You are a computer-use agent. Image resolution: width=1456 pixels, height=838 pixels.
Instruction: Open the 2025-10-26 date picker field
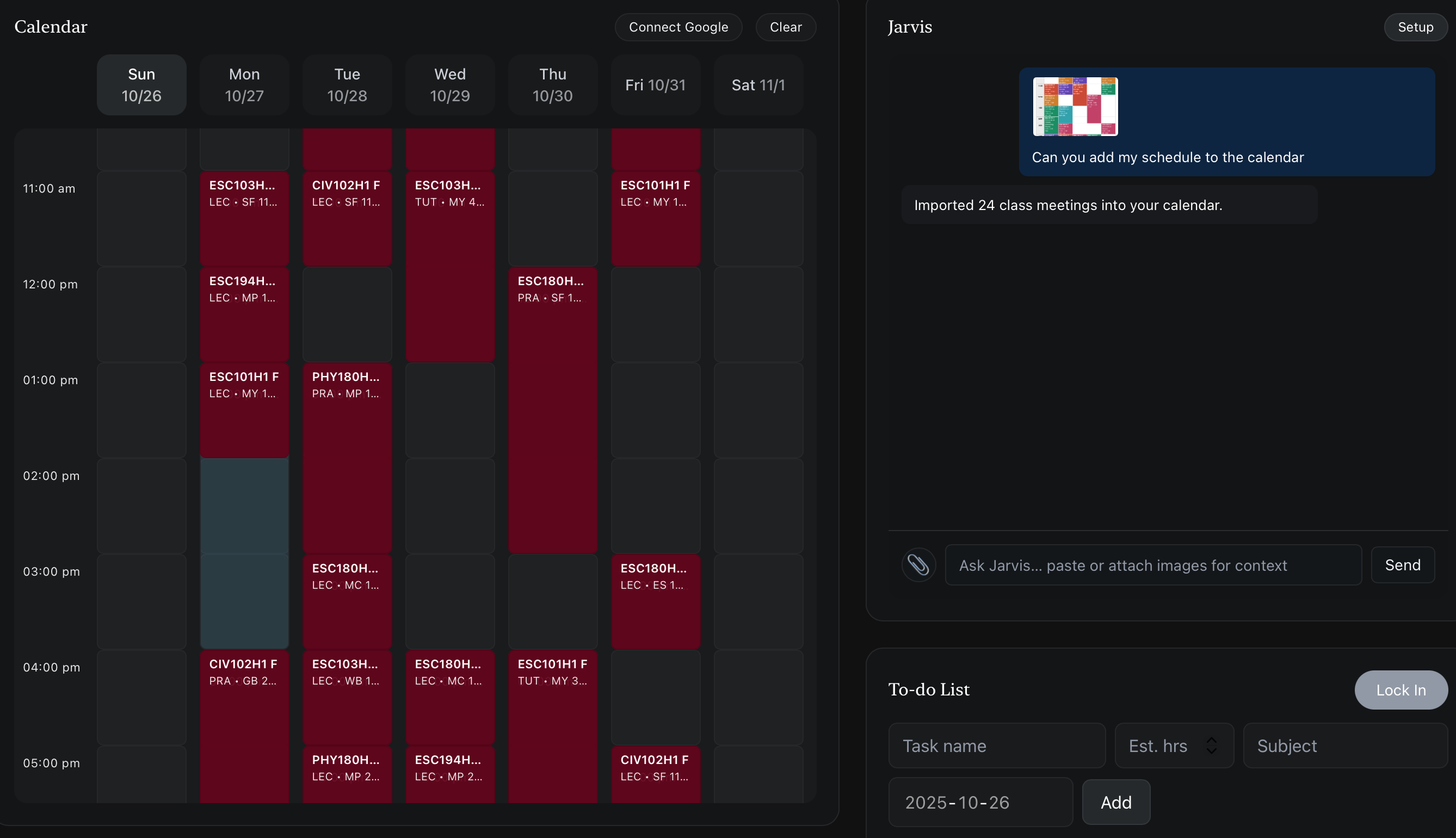980,802
